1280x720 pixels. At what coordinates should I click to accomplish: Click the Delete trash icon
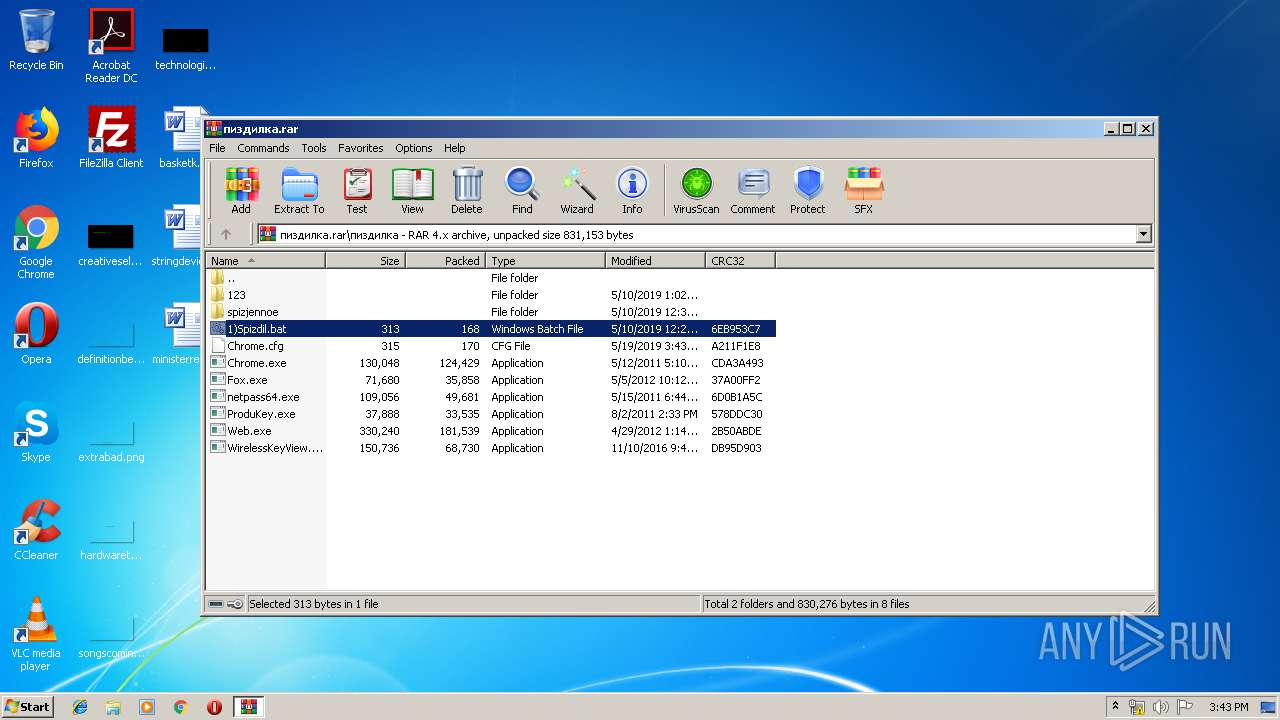(x=466, y=191)
